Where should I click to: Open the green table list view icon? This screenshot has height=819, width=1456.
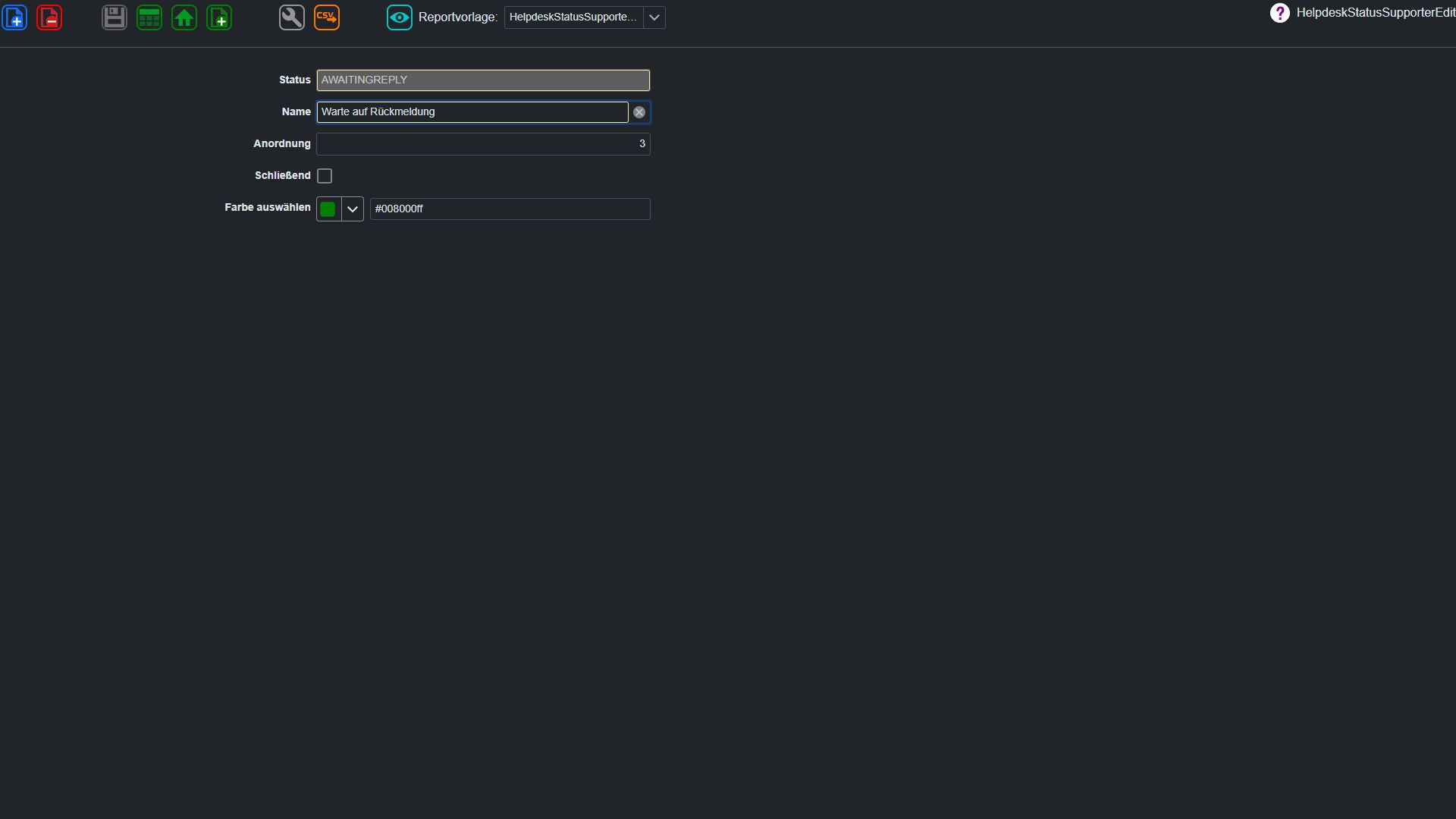[x=149, y=17]
